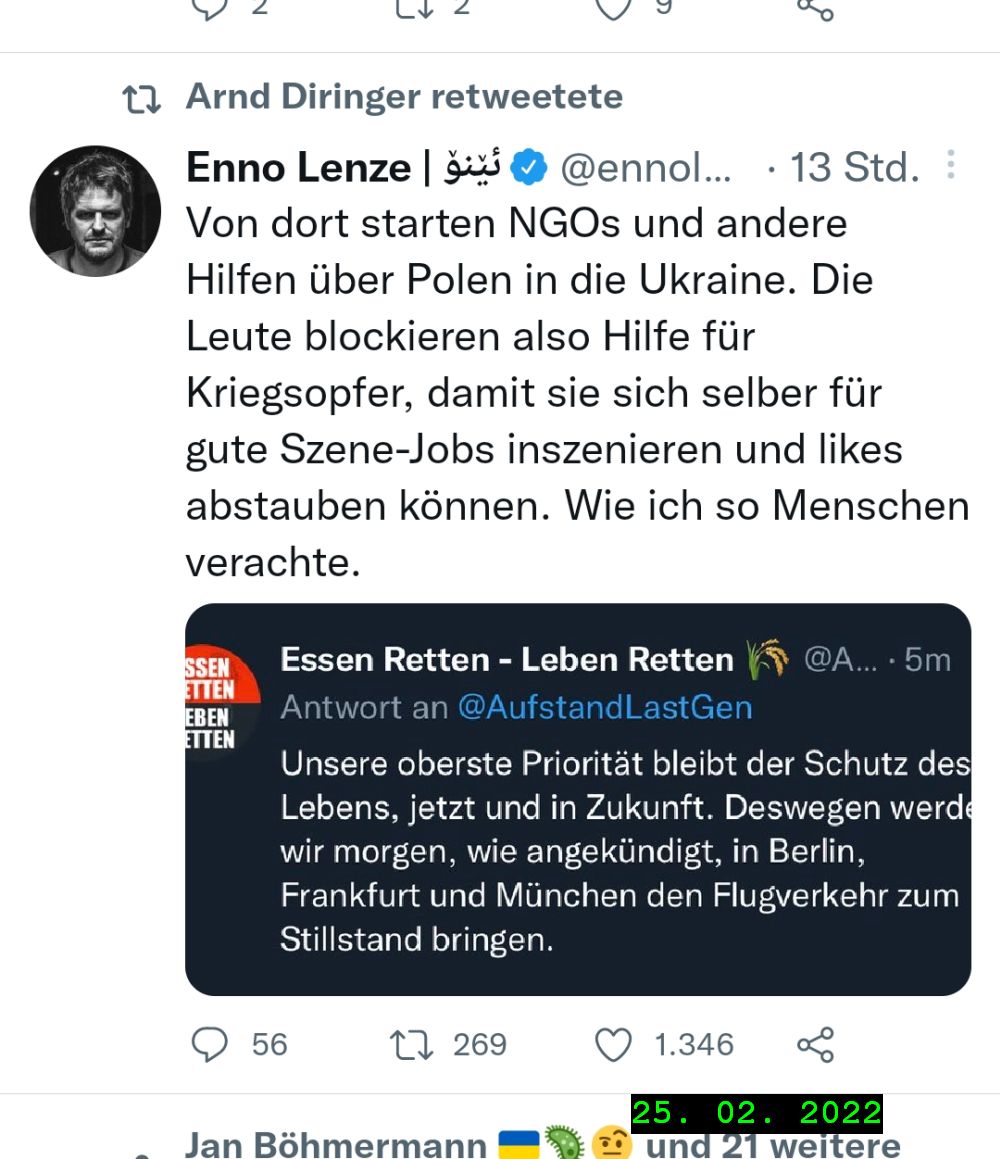Click the 13 Std. timestamp

pos(854,168)
